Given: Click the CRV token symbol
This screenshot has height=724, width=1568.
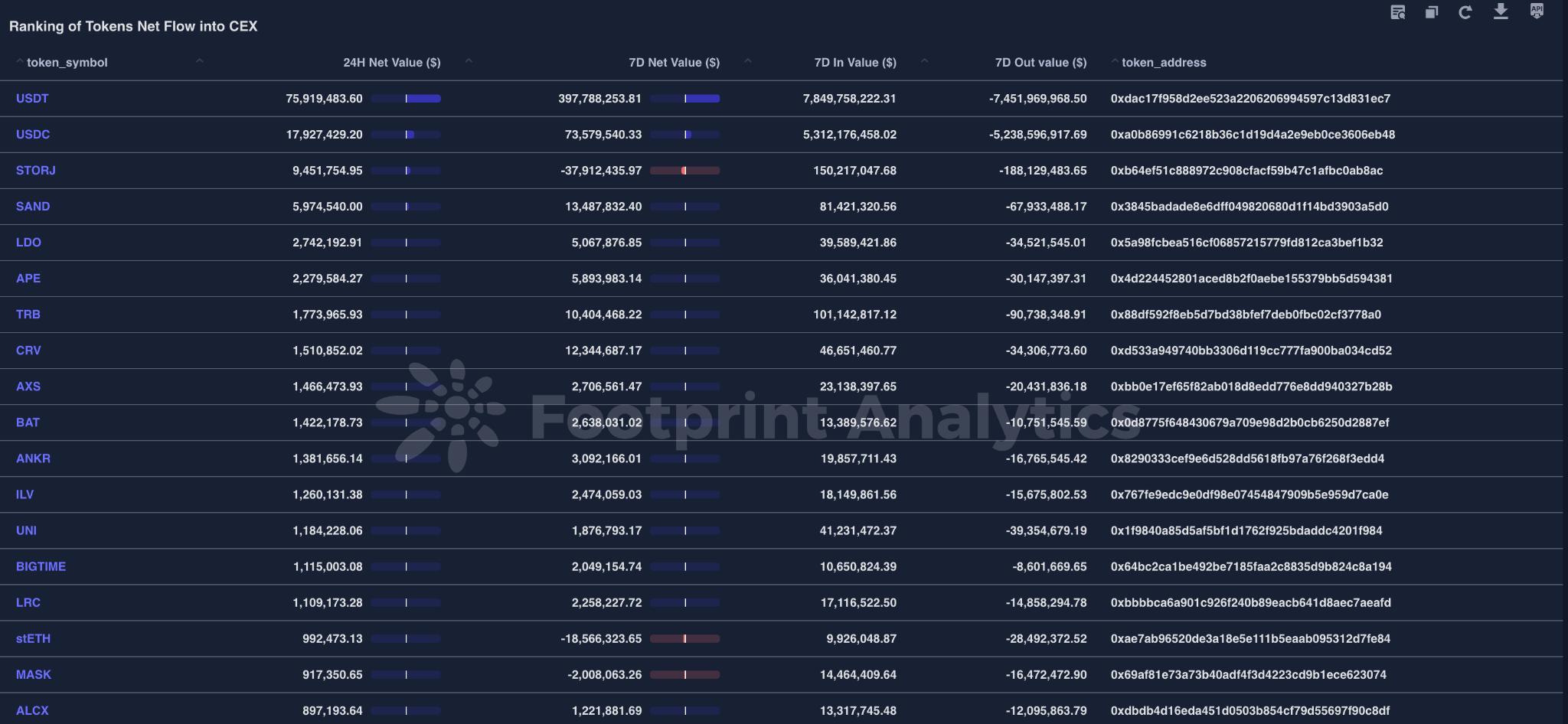Looking at the screenshot, I should point(28,351).
